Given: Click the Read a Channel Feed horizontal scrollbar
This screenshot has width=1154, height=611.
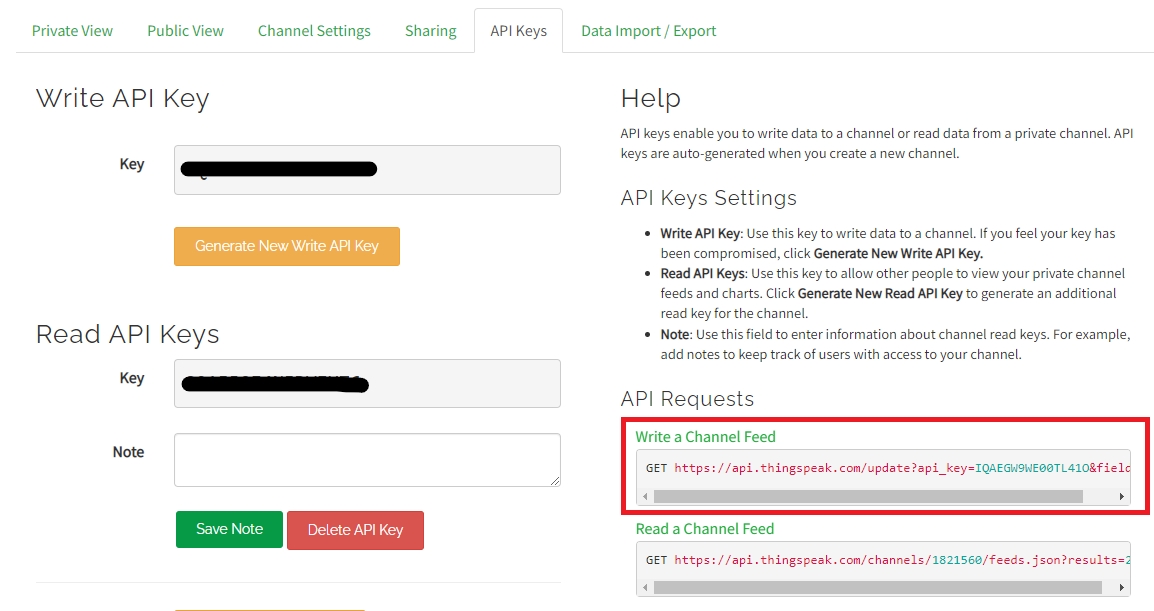Looking at the screenshot, I should [x=876, y=588].
